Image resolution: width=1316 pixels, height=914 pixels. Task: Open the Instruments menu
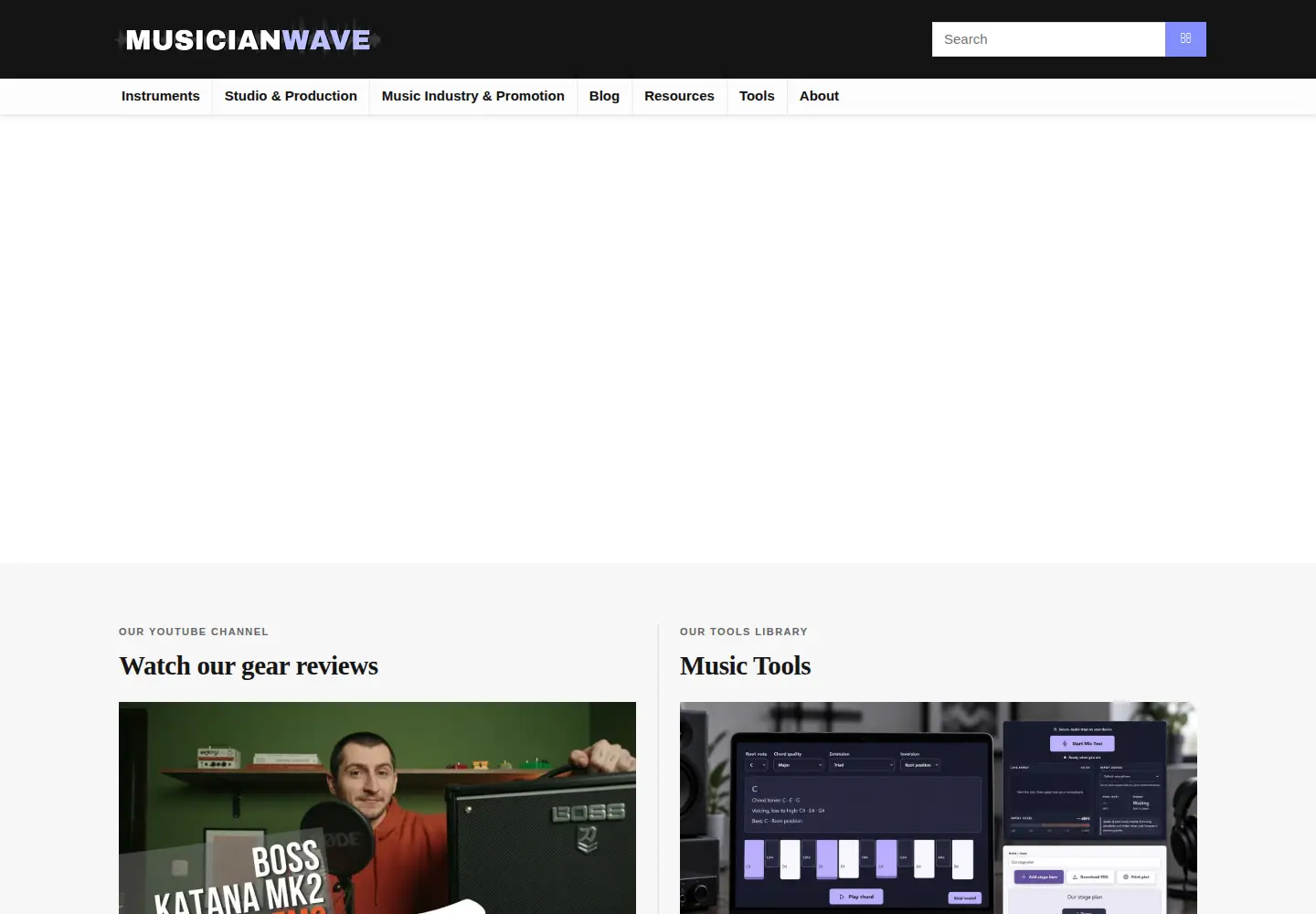click(161, 96)
